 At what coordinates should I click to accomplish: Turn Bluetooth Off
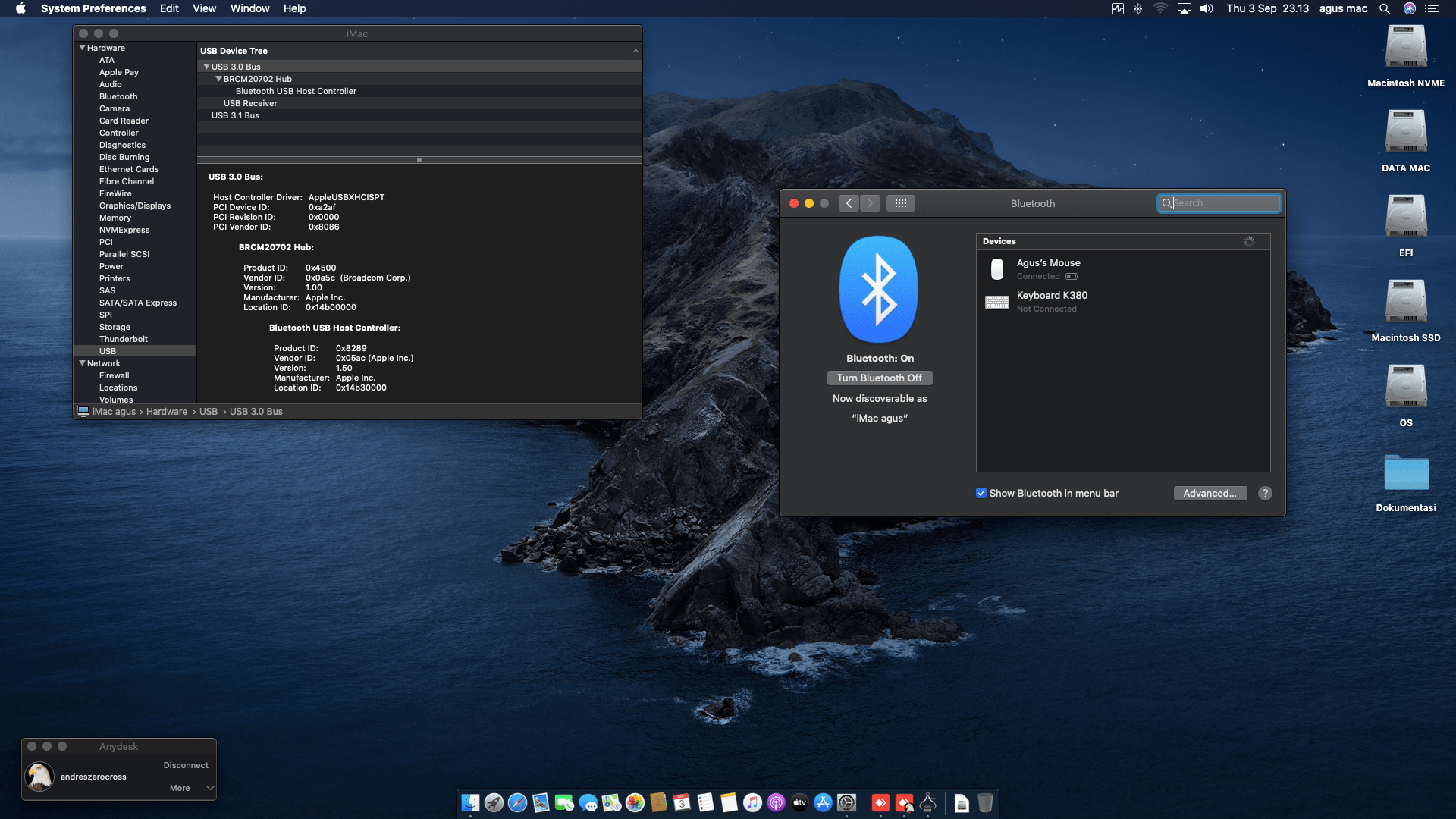879,378
